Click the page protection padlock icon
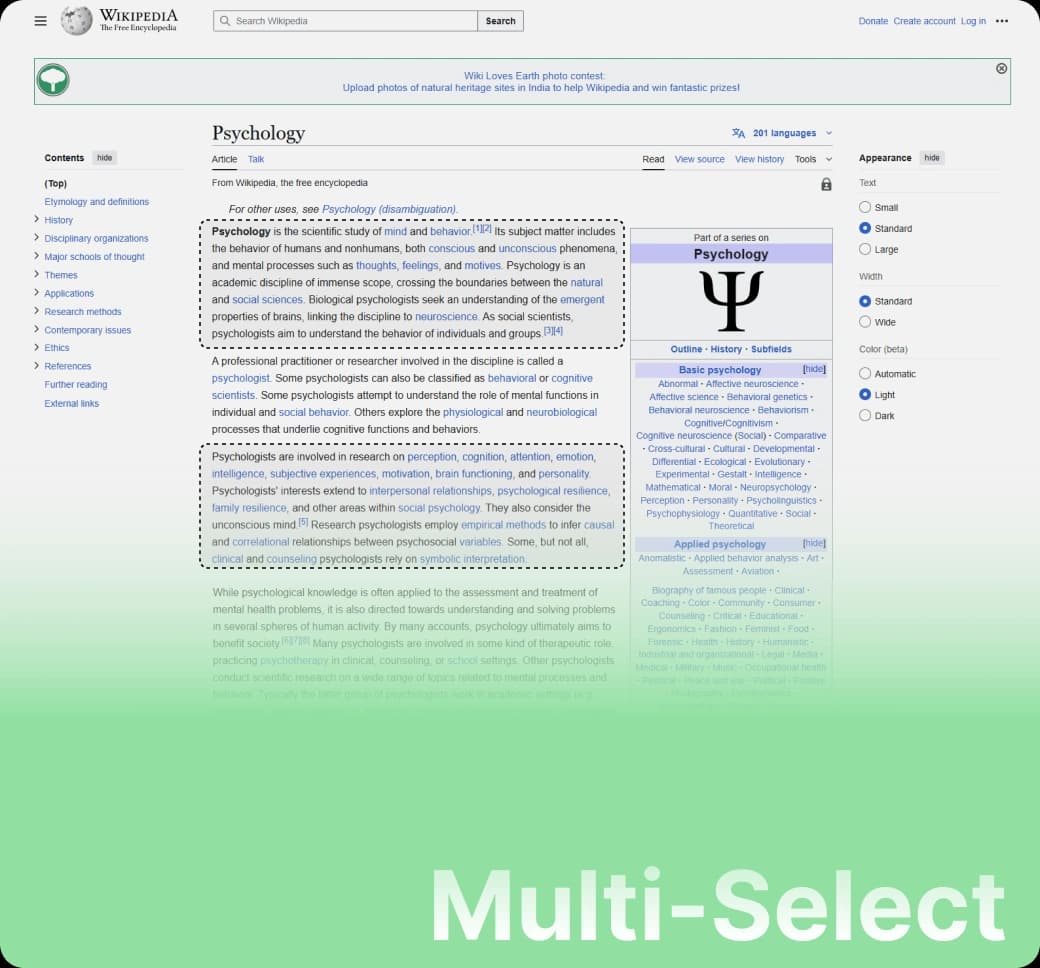 [826, 184]
